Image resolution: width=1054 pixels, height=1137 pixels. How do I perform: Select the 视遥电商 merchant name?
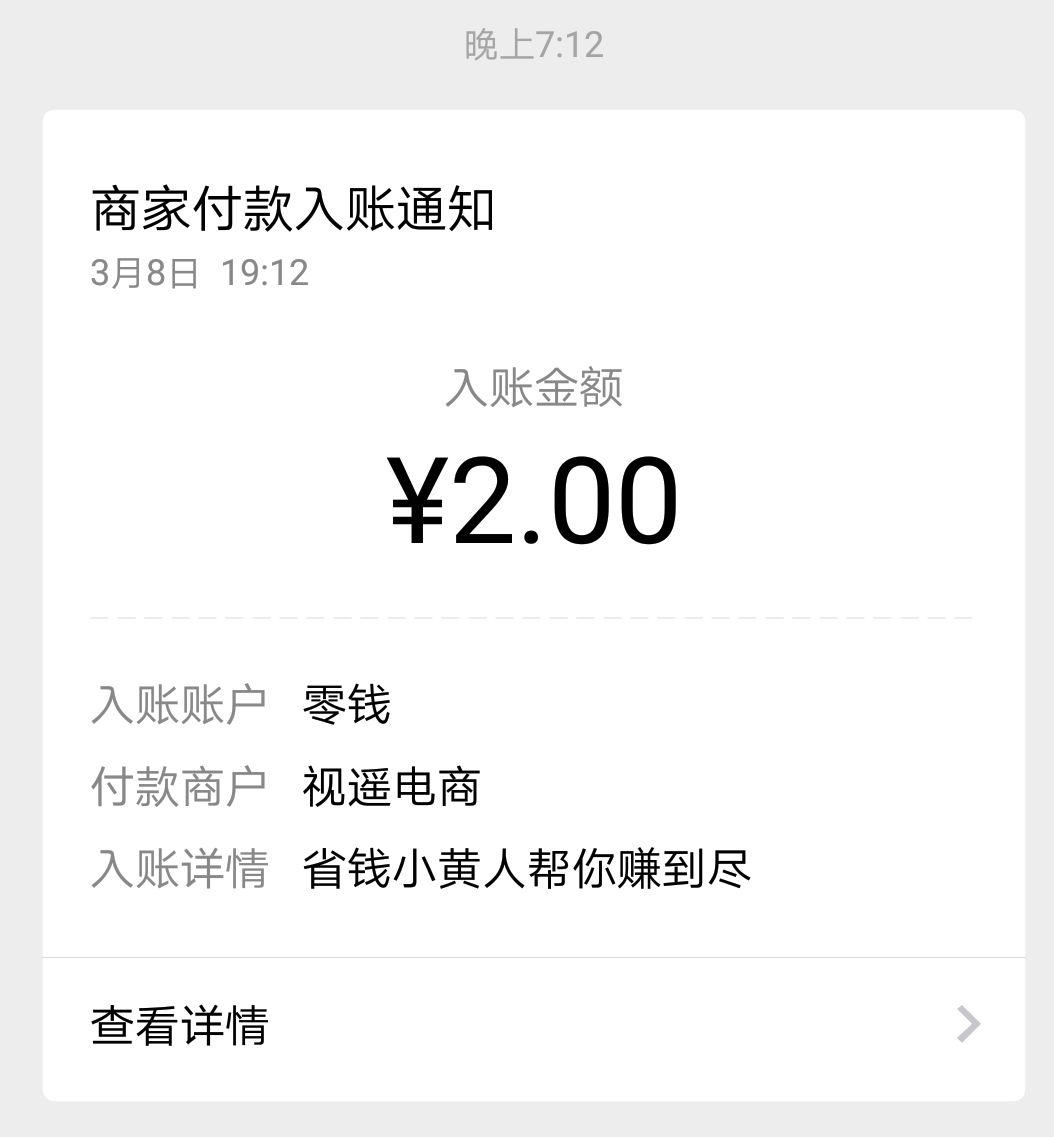coord(391,787)
